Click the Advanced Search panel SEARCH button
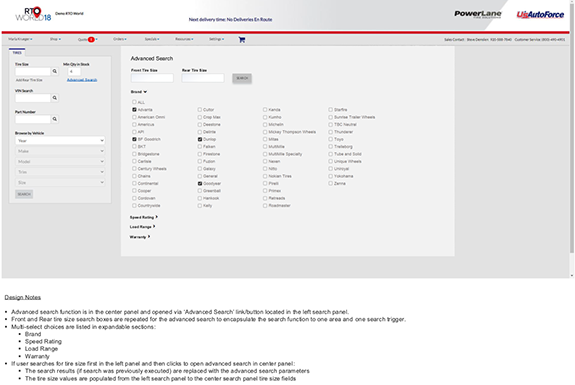Screen dimensions: 575x385 pos(242,78)
